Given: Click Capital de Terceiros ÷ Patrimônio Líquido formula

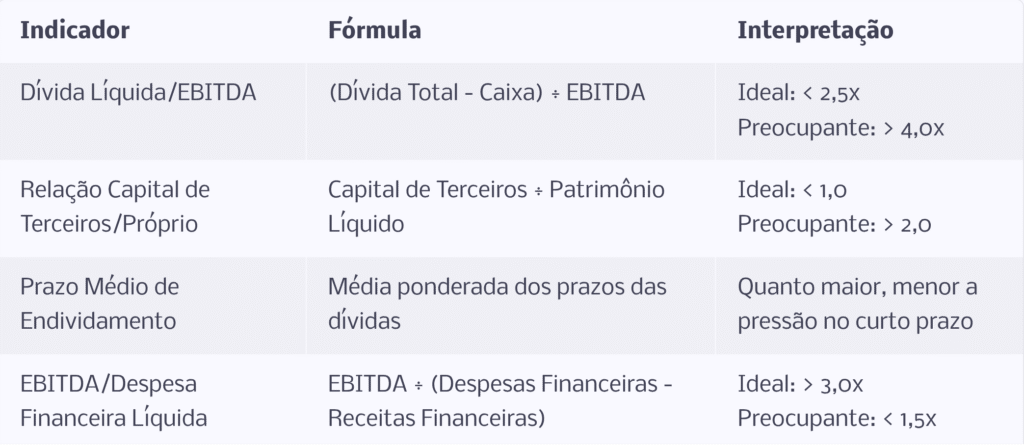Looking at the screenshot, I should point(496,207).
